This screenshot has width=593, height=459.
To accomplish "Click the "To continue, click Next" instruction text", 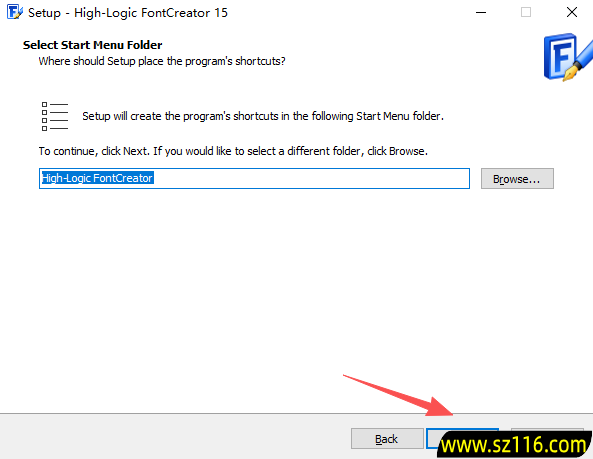I will coord(233,151).
